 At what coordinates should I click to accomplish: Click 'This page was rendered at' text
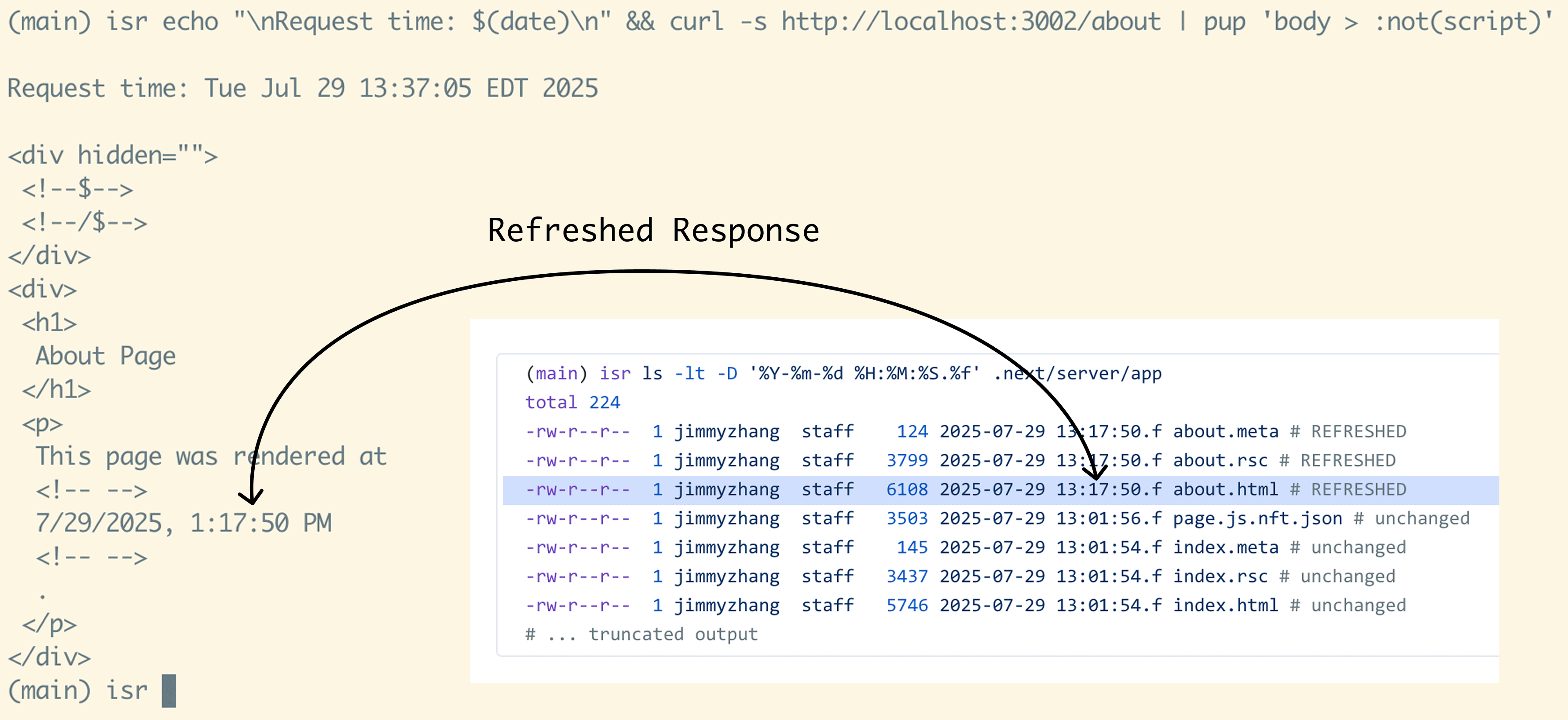coord(211,456)
